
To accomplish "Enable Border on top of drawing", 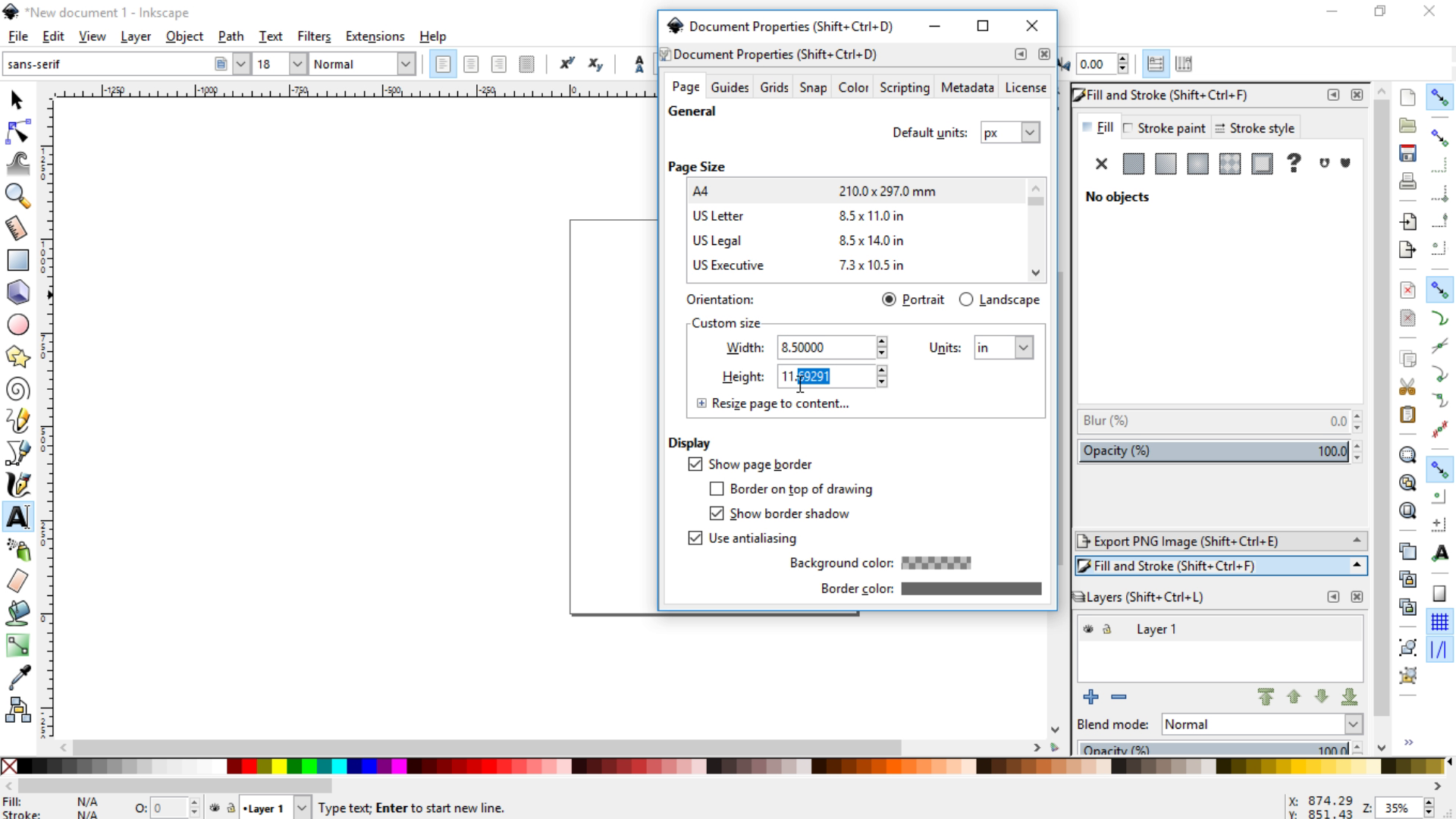I will 717,489.
